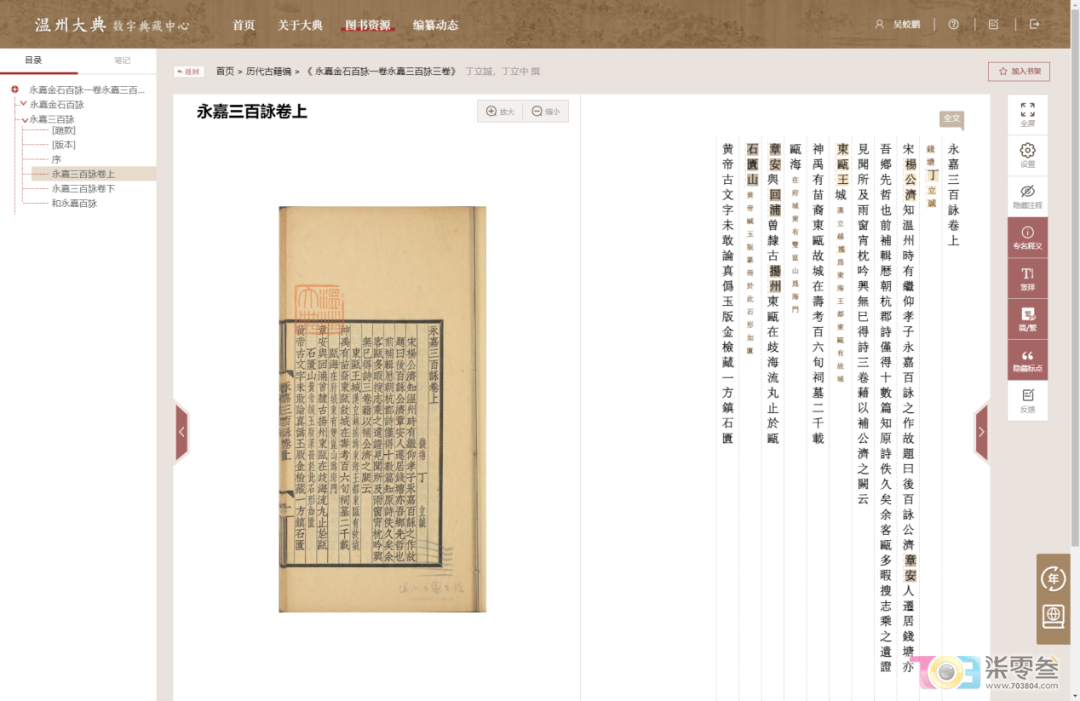Viewport: 1080px width, 701px height.
Task: Toggle 隐藏注释 to hide annotations
Action: (1027, 196)
